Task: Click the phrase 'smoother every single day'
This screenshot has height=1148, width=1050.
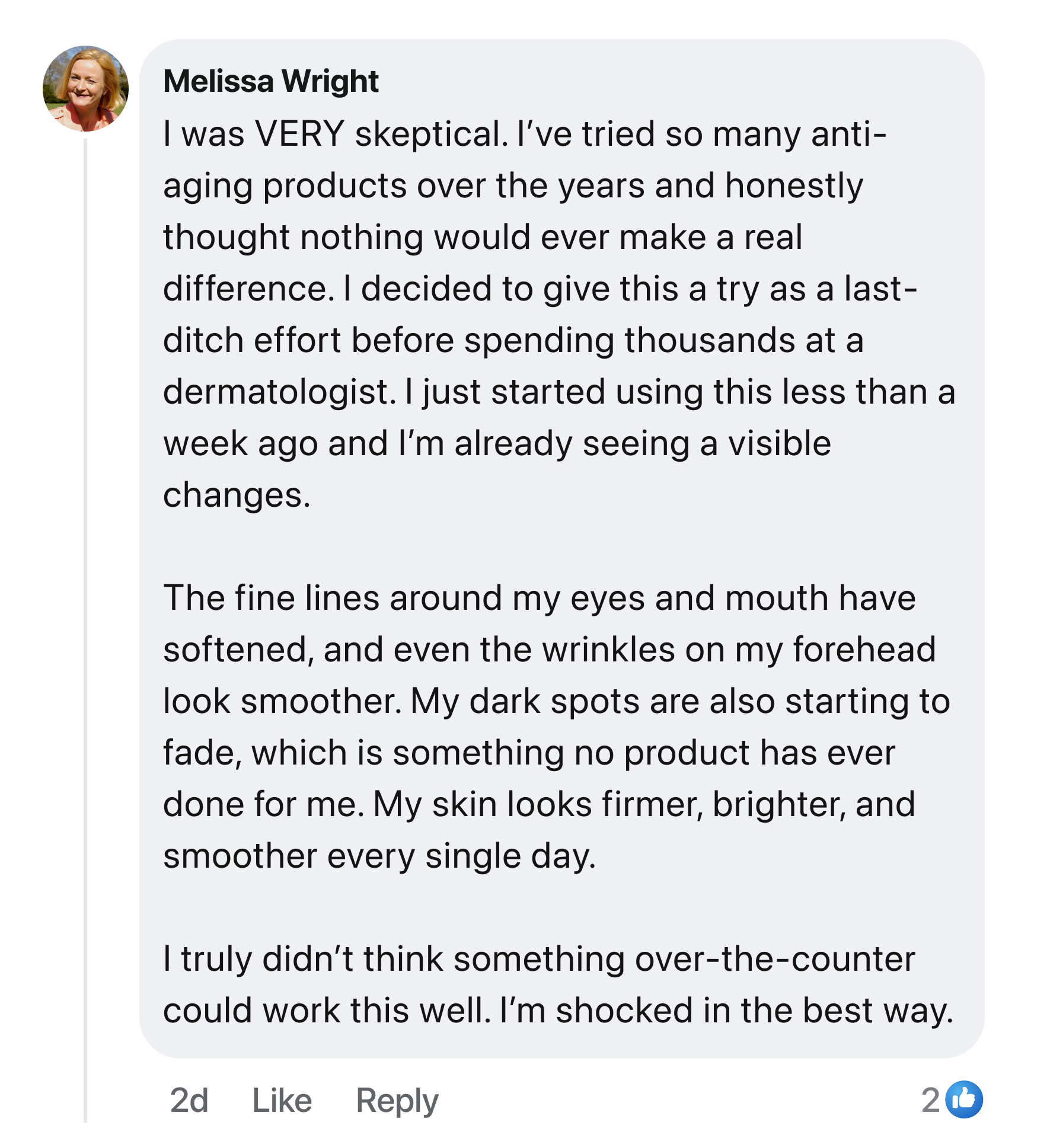Action: [x=378, y=856]
